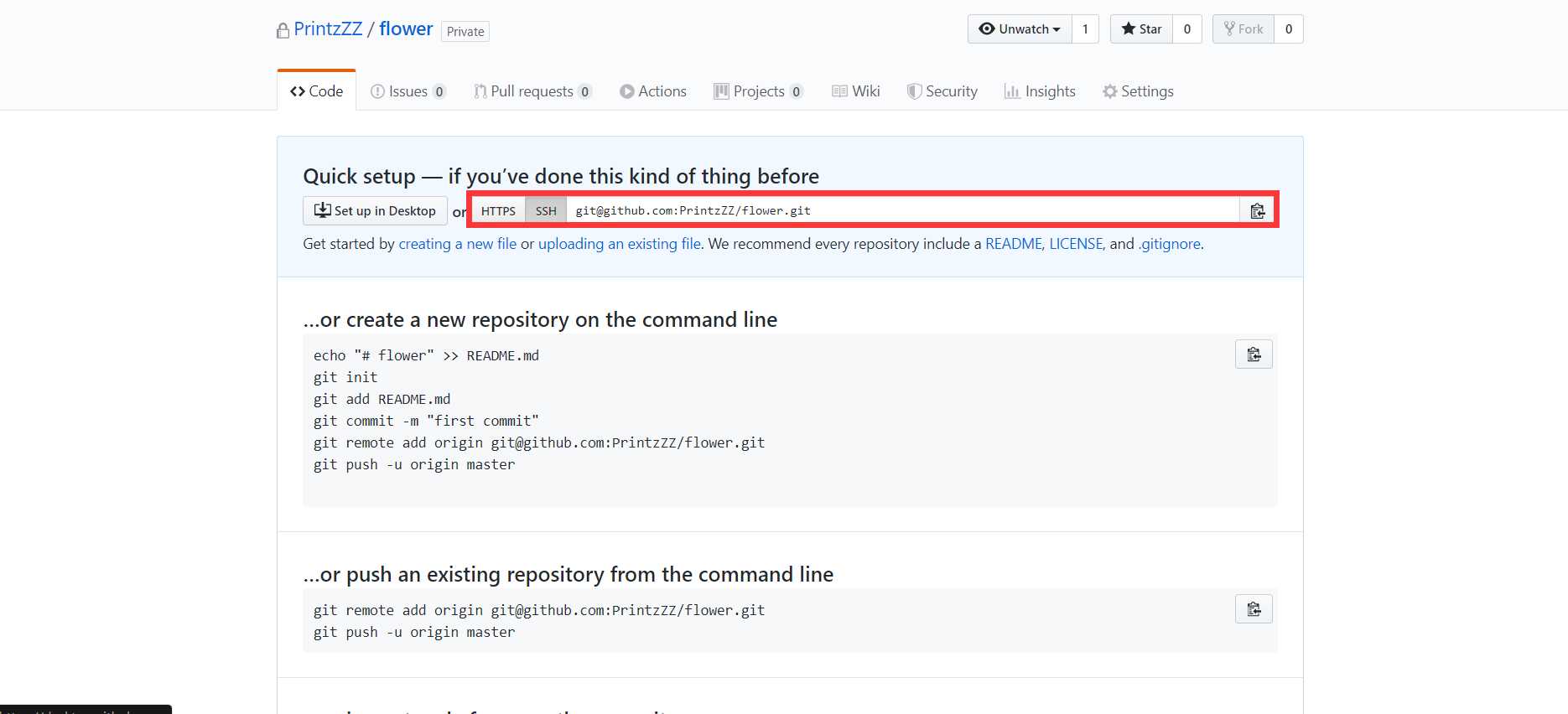Screen dimensions: 1568x714
Task: Open the watchers count of 1
Action: [x=1085, y=29]
